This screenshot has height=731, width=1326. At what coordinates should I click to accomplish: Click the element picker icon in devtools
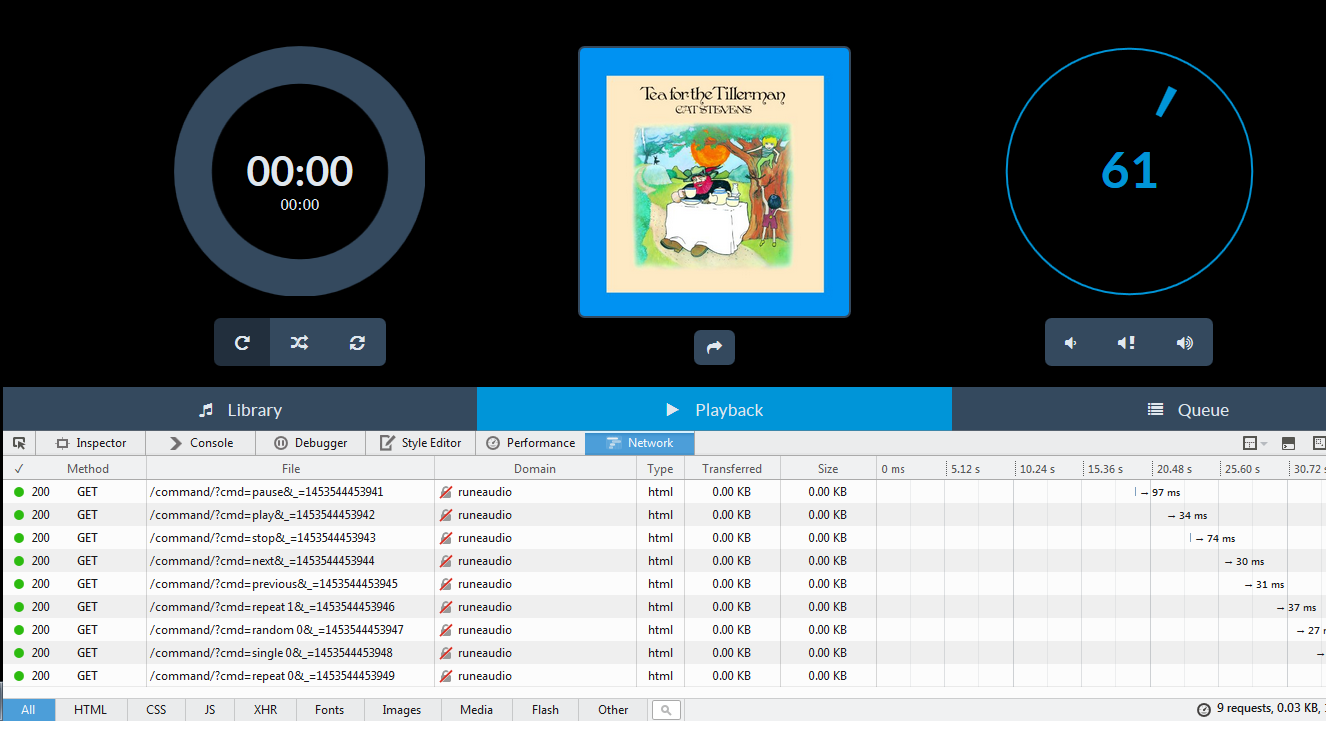coord(19,443)
